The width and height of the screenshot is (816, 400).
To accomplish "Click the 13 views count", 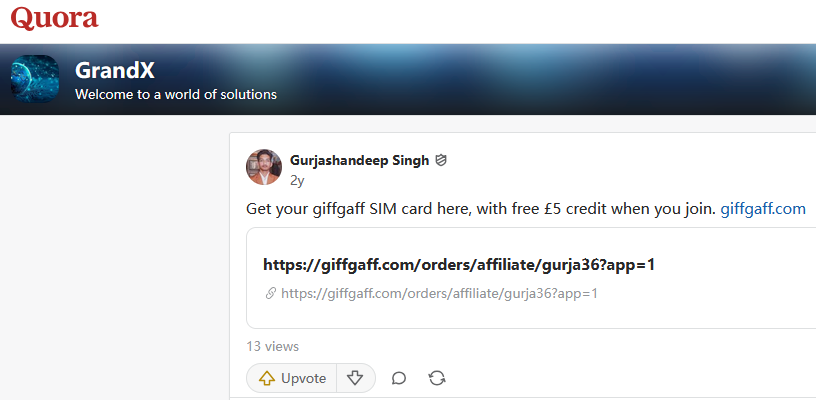I will tap(273, 346).
